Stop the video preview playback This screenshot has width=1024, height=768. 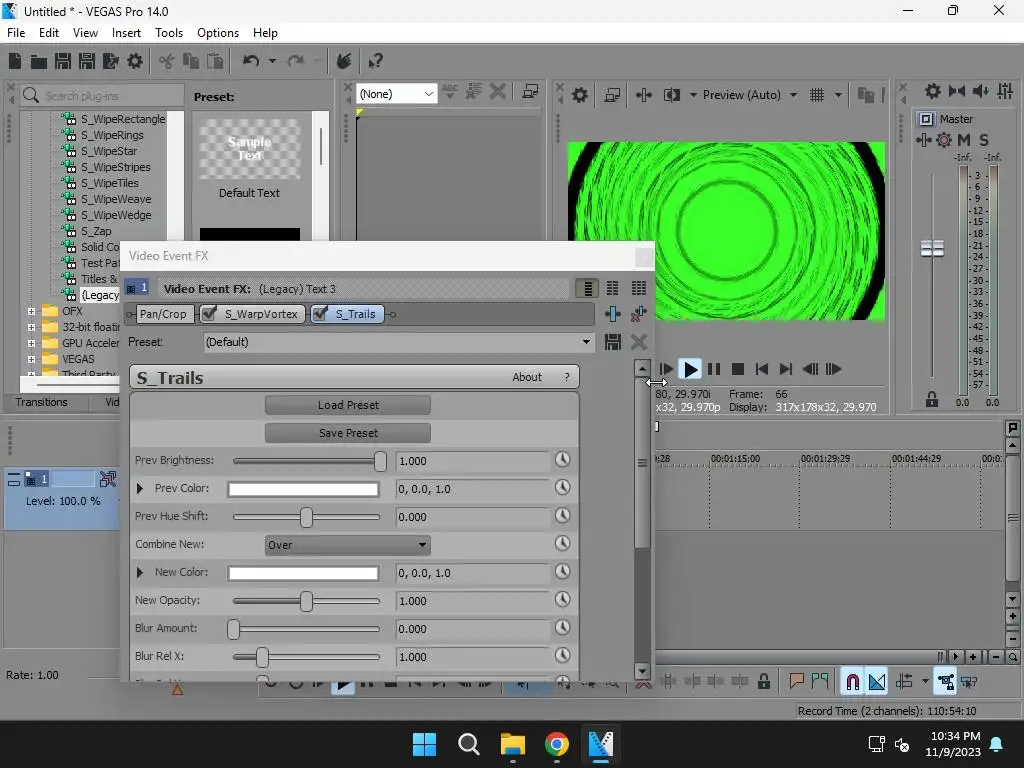coord(738,370)
